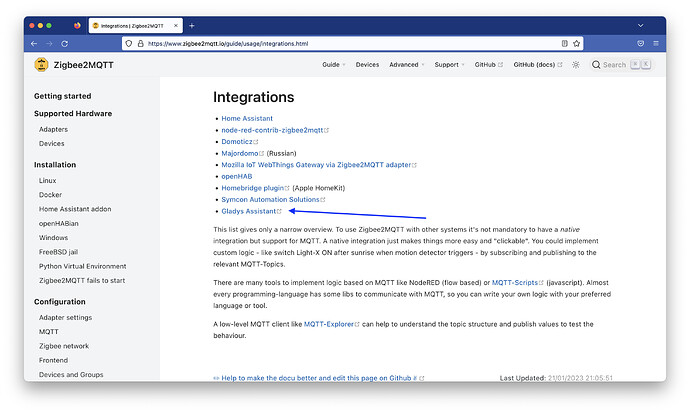Click the list all tabs chevron

[641, 26]
